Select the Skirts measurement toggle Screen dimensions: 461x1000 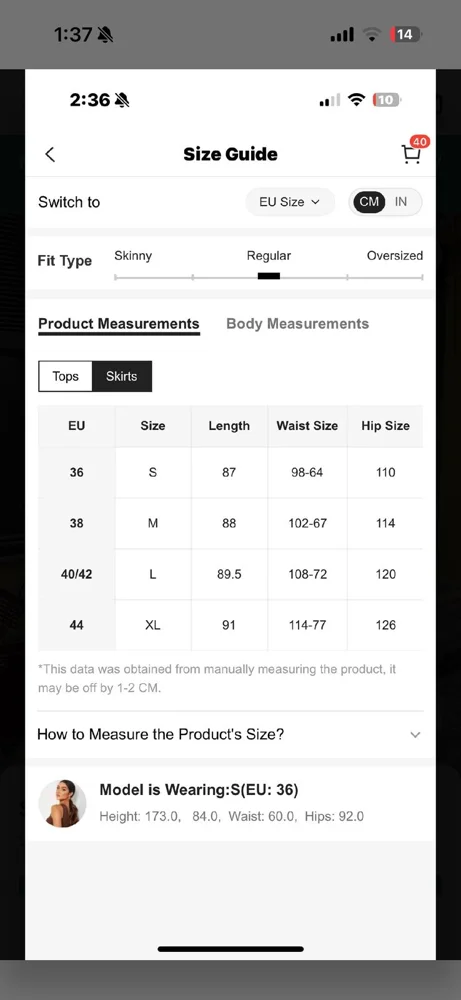pos(122,376)
